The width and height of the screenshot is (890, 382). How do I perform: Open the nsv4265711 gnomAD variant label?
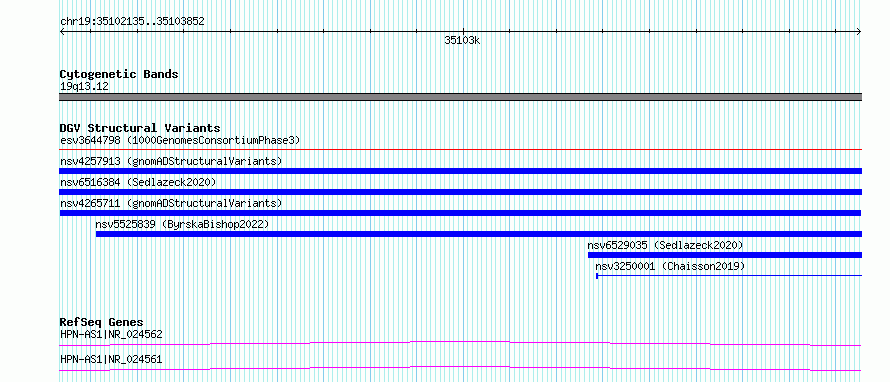pos(171,203)
